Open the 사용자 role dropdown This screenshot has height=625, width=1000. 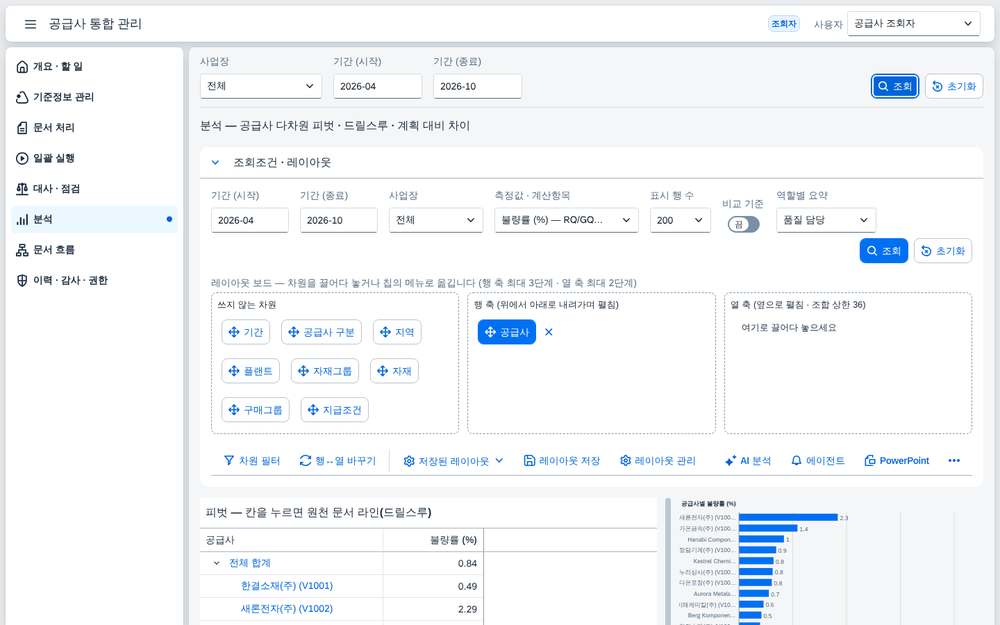(x=913, y=24)
